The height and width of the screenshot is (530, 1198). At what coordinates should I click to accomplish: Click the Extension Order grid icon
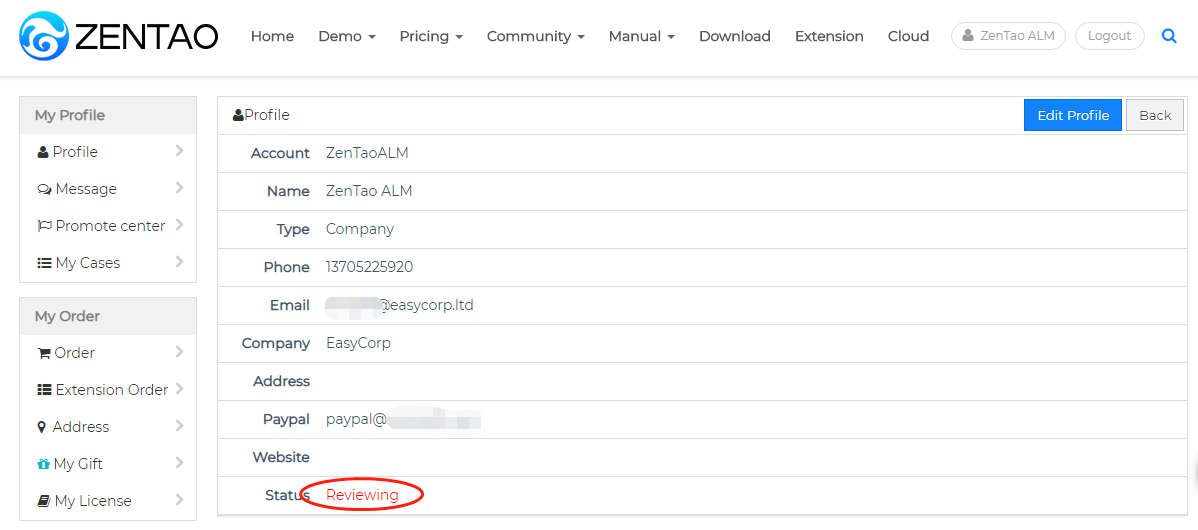(x=44, y=389)
